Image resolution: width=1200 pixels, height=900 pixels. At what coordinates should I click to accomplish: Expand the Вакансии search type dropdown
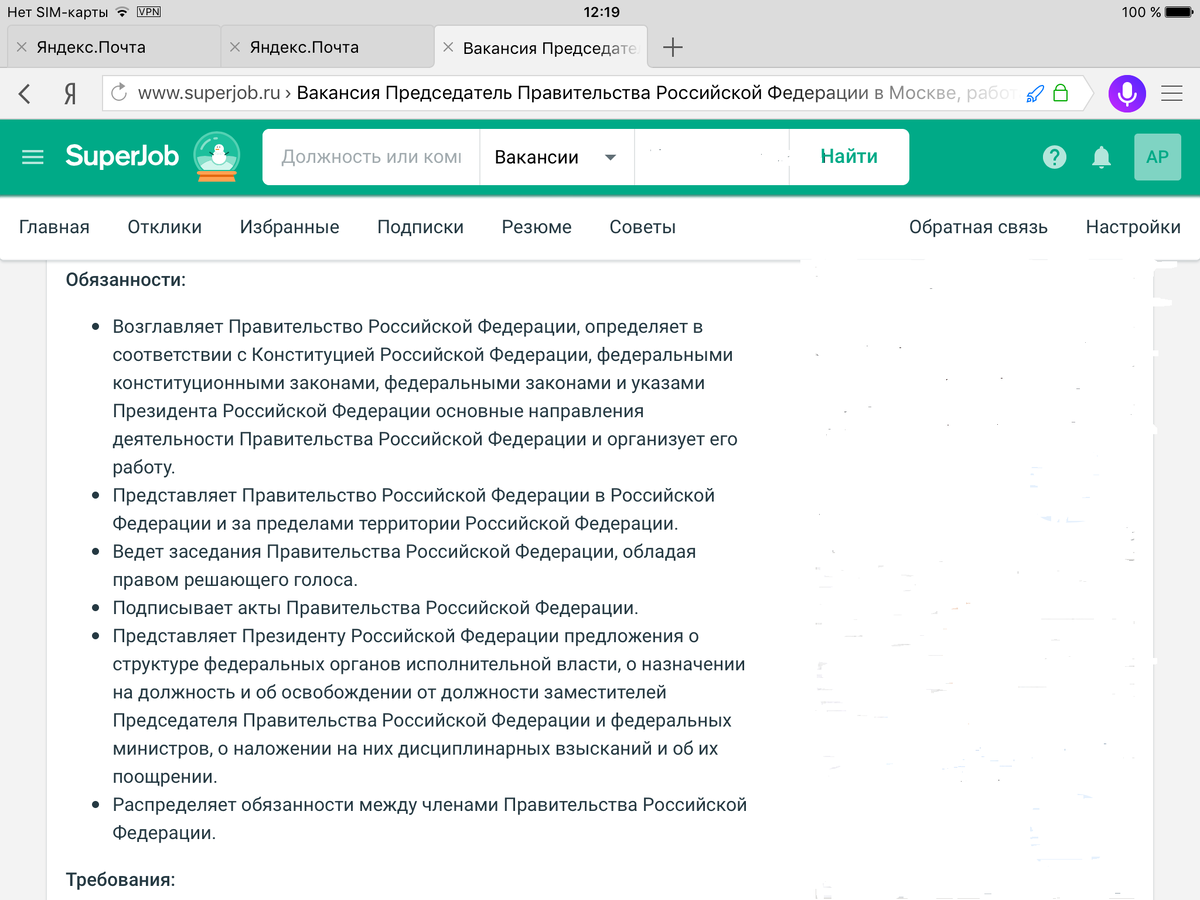(x=557, y=157)
